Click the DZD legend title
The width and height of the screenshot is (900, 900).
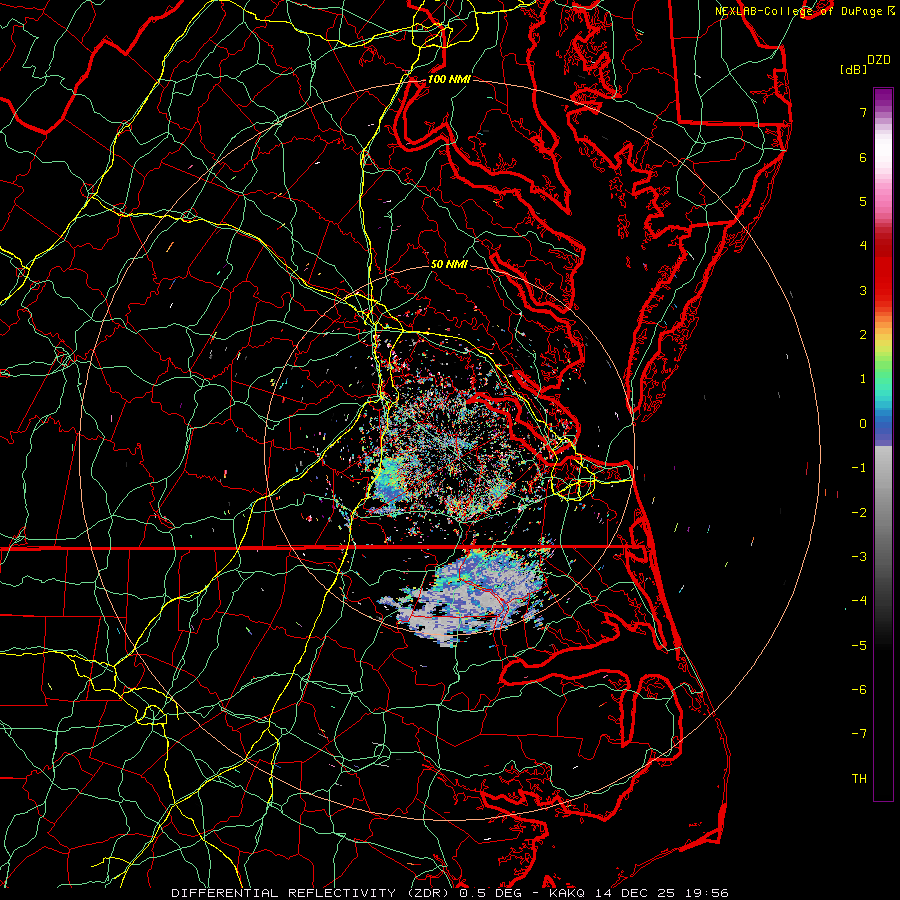[879, 60]
